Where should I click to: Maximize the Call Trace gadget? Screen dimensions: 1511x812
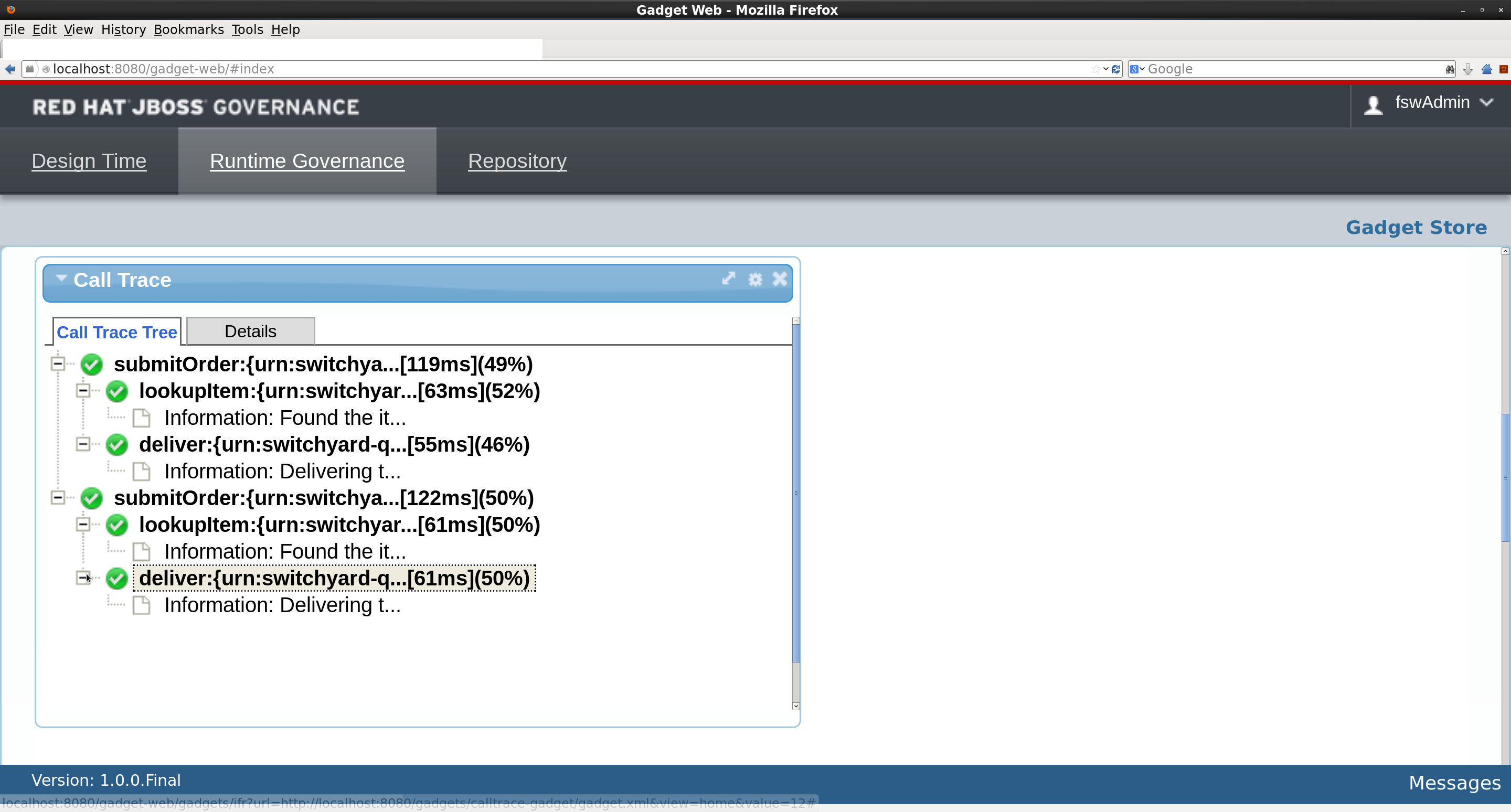728,279
